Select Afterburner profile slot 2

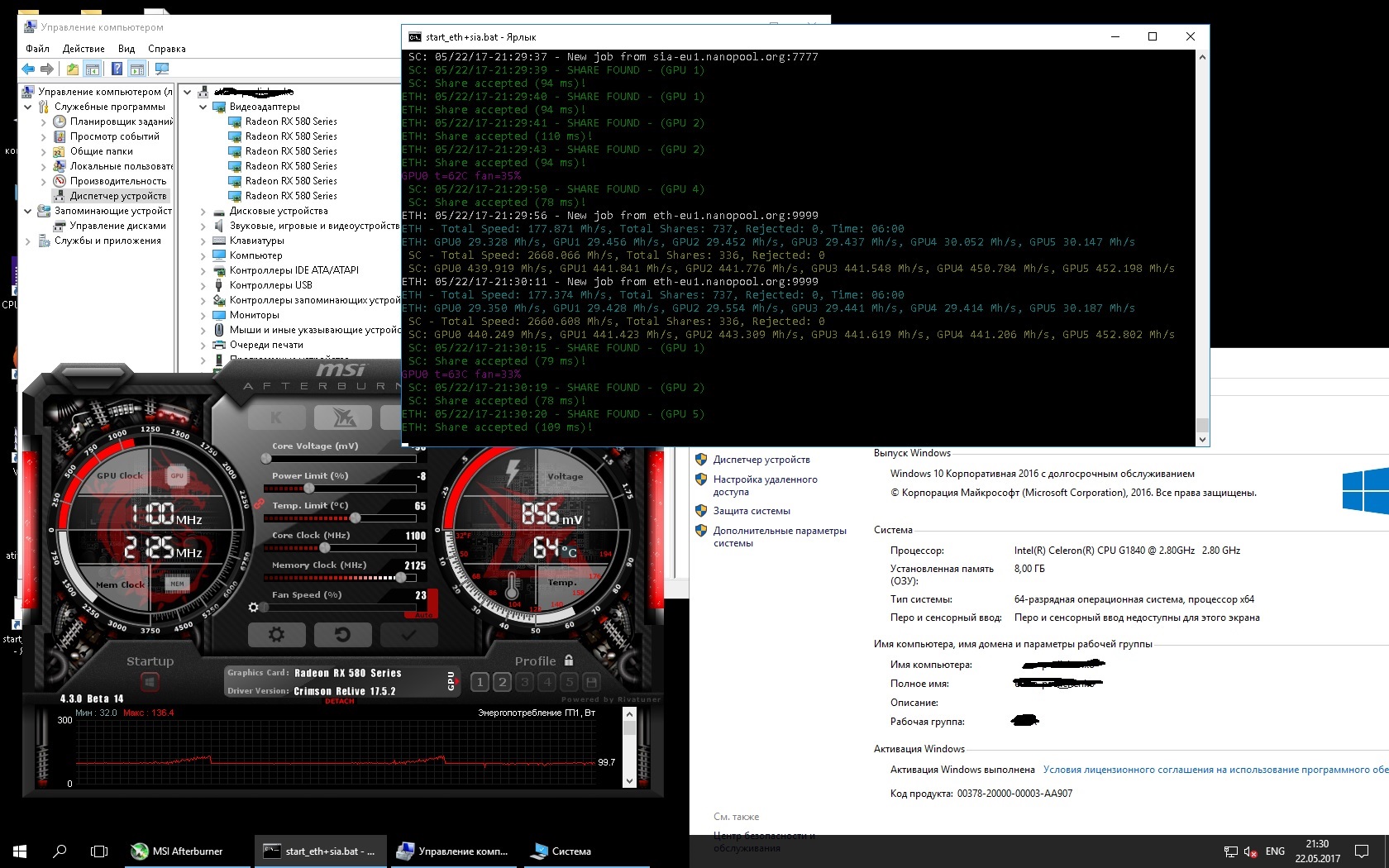tap(502, 682)
